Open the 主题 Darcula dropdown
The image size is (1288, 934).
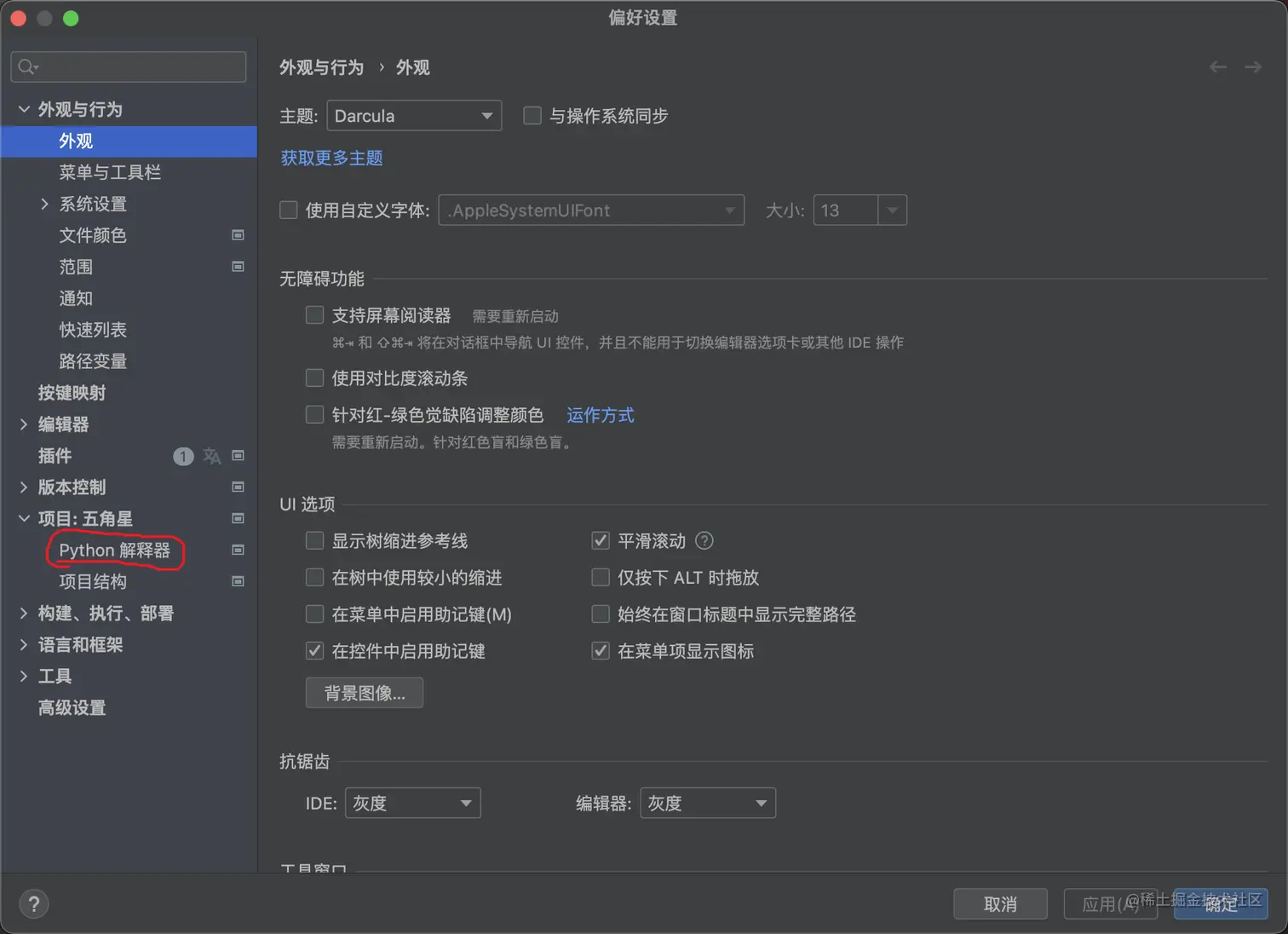coord(414,115)
